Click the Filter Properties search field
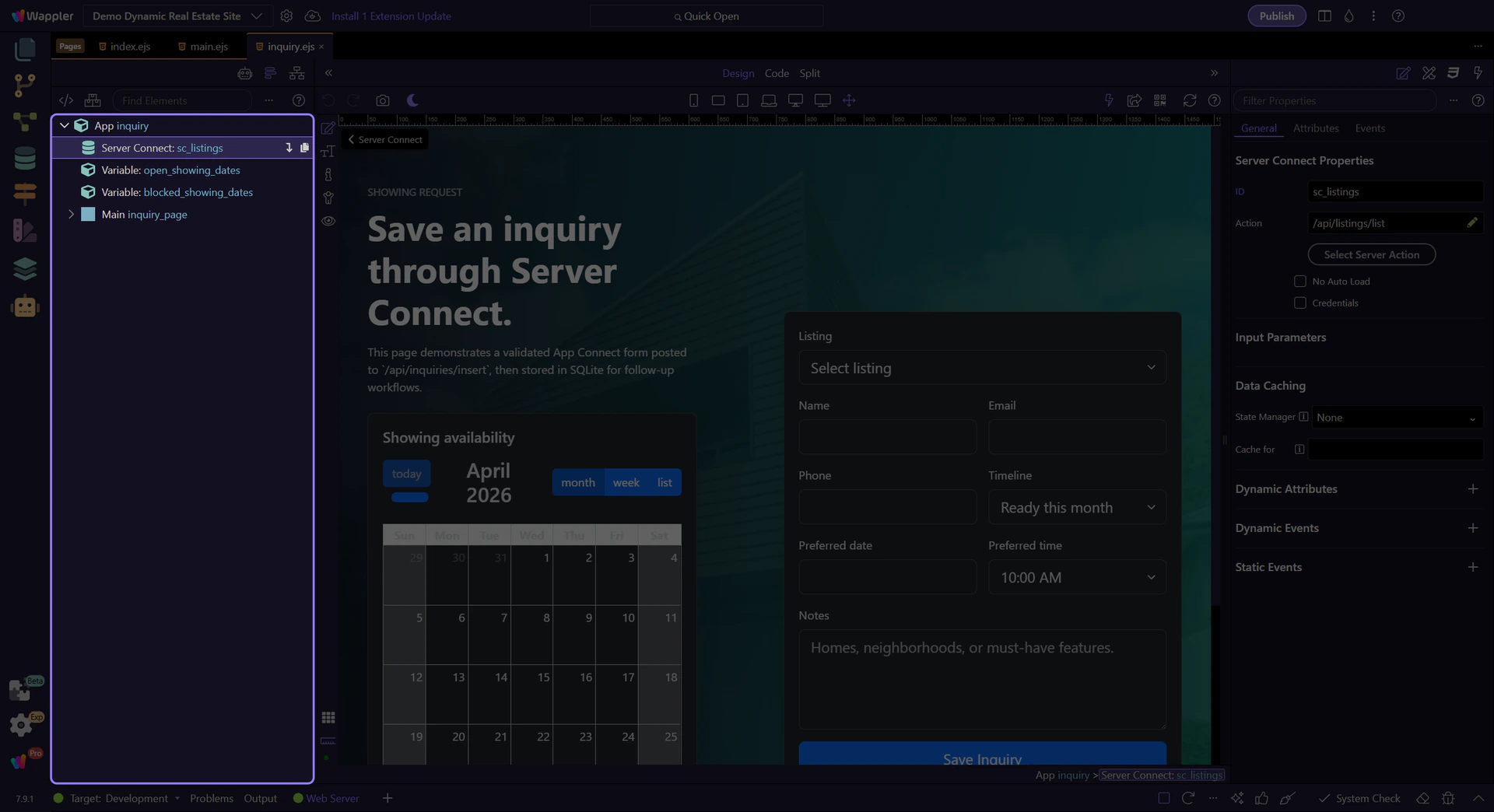The width and height of the screenshot is (1494, 812). click(1334, 101)
